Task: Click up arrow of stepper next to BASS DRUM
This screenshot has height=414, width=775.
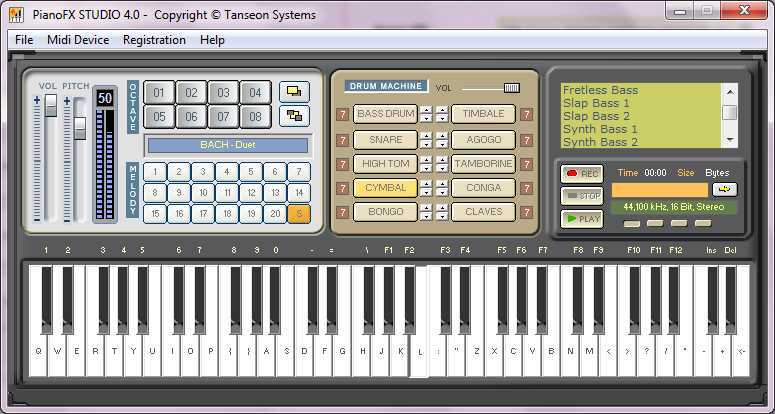Action: [426, 110]
